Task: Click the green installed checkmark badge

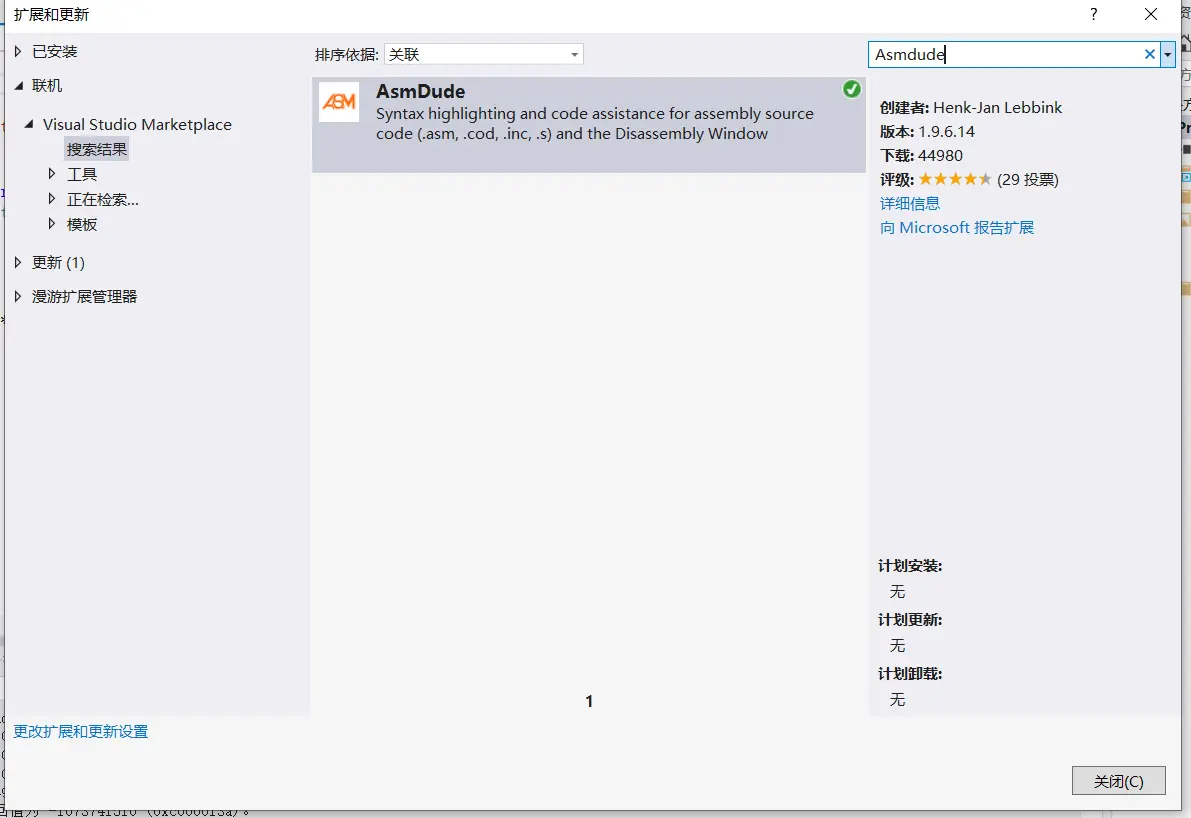Action: [851, 89]
